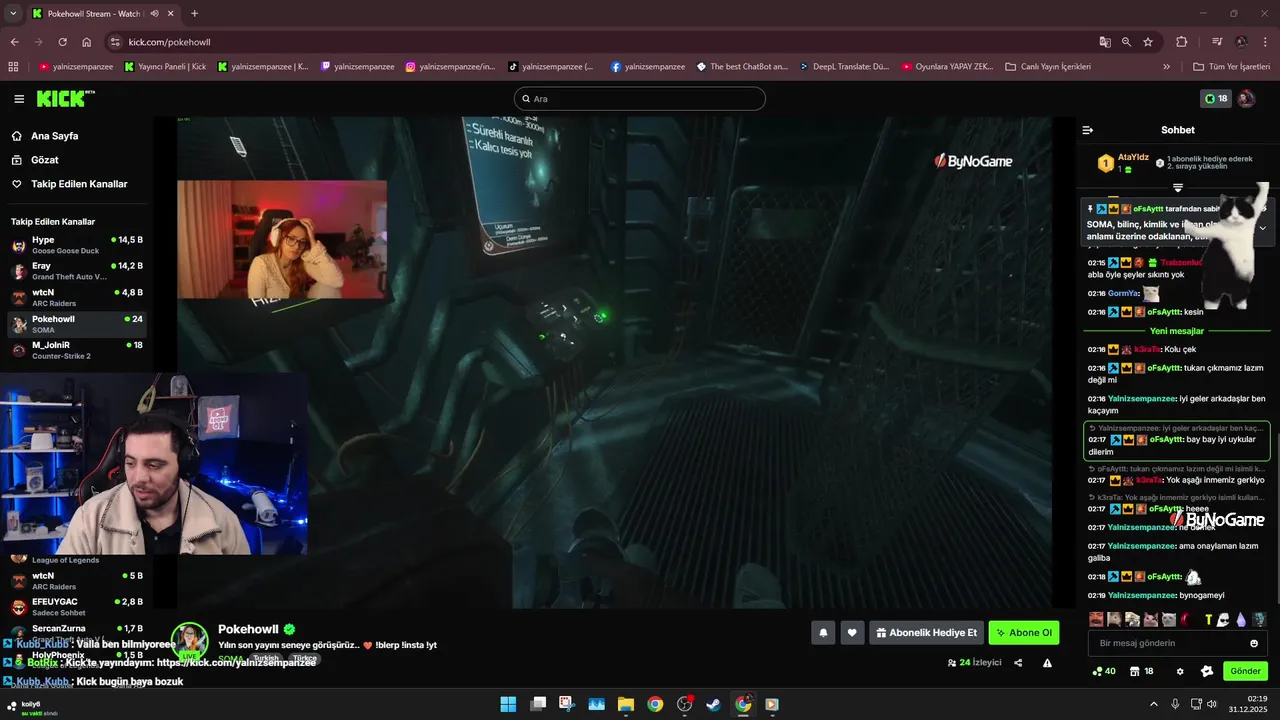Open the hamburger menu beside the KICK logo
The width and height of the screenshot is (1280, 720).
19,99
